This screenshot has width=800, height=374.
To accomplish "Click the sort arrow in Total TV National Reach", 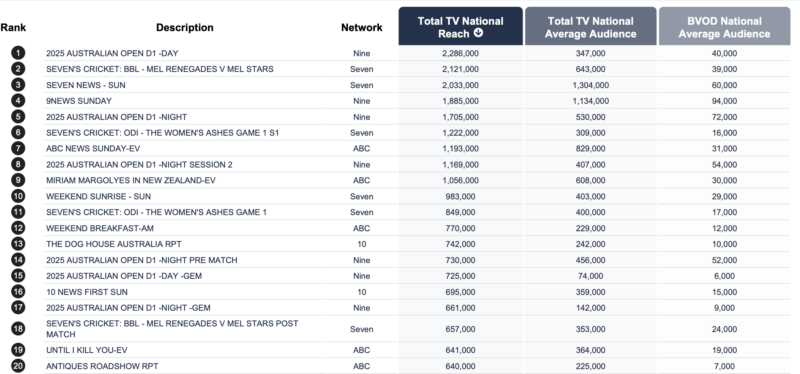I will (x=478, y=34).
